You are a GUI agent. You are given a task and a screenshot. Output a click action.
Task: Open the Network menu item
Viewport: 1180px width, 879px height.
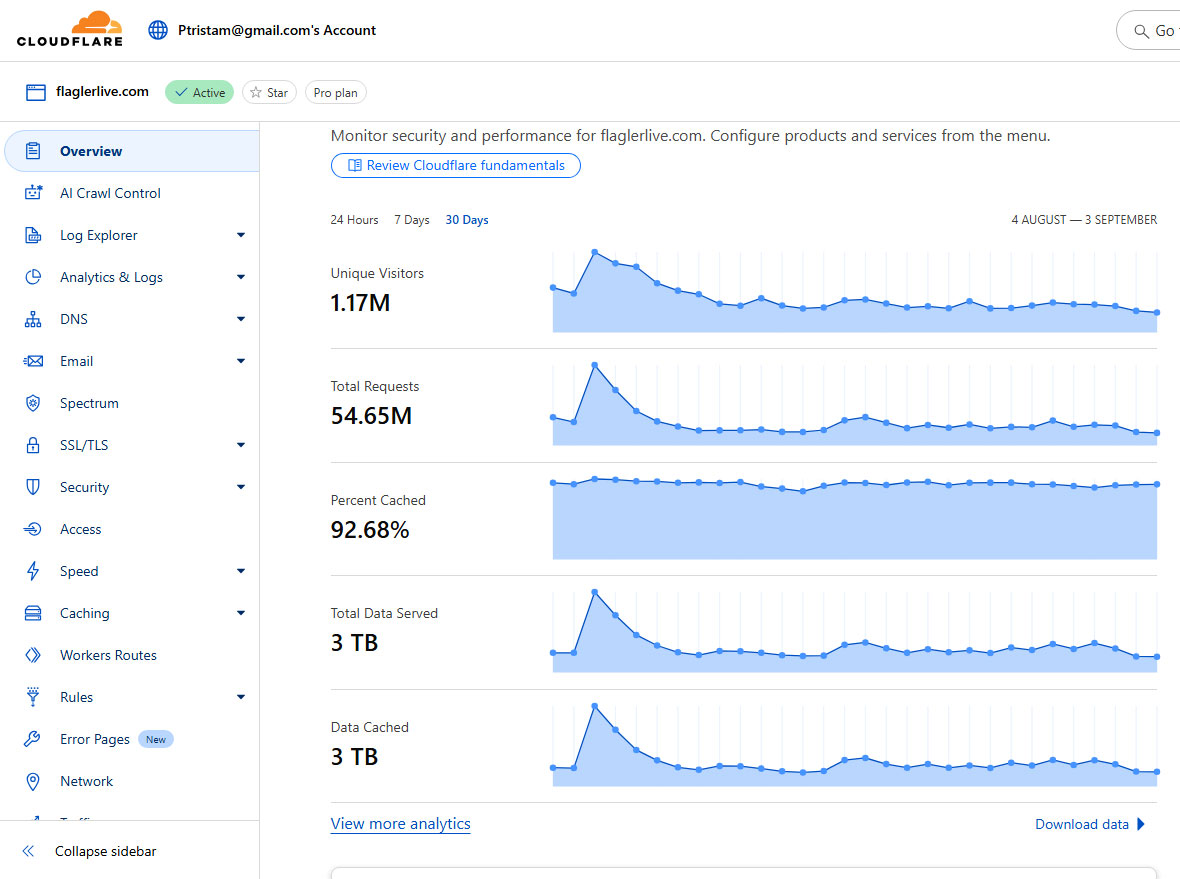click(132, 781)
